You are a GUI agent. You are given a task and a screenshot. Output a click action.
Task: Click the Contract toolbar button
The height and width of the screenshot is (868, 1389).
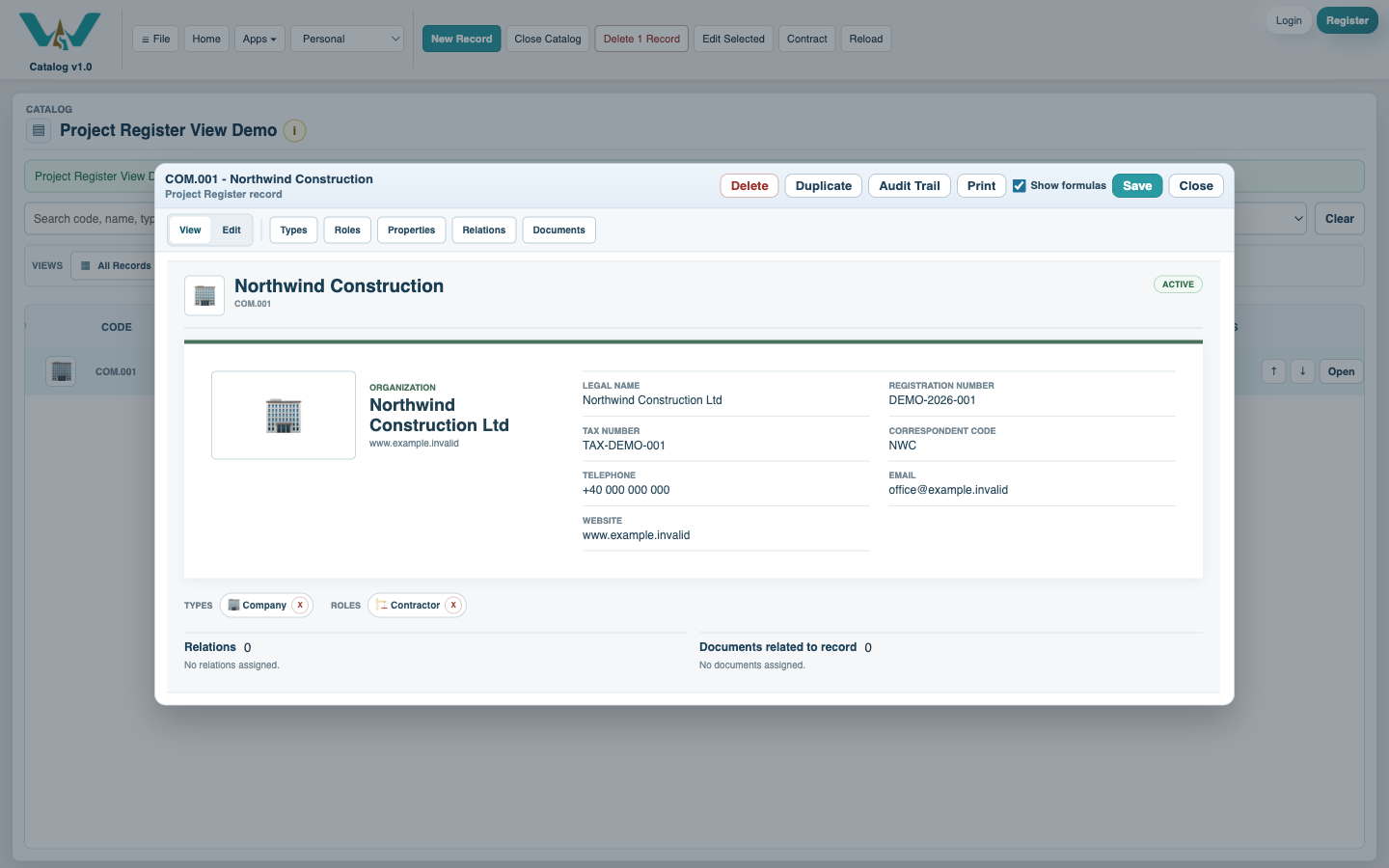click(x=806, y=39)
